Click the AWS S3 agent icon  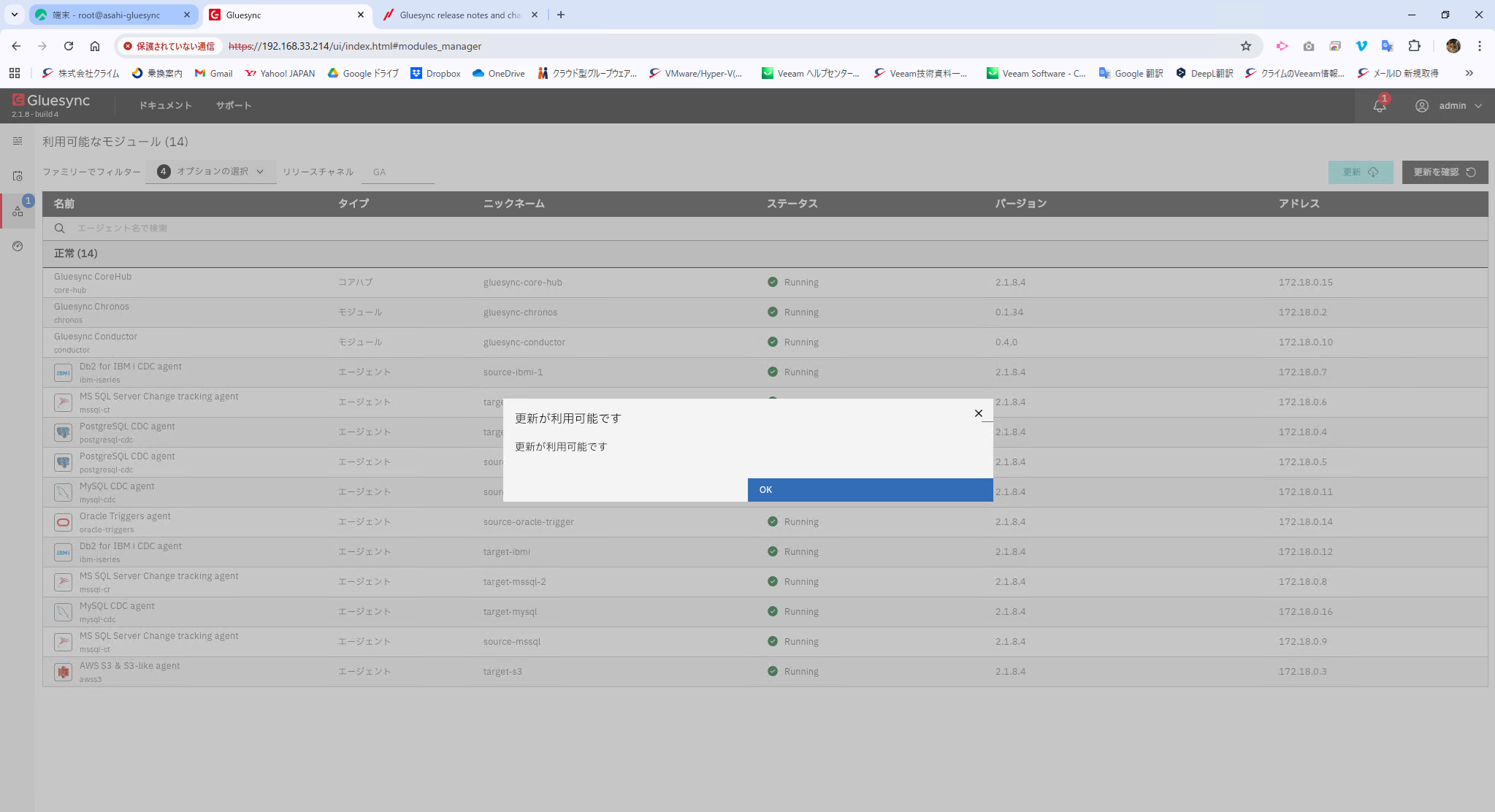pyautogui.click(x=64, y=672)
